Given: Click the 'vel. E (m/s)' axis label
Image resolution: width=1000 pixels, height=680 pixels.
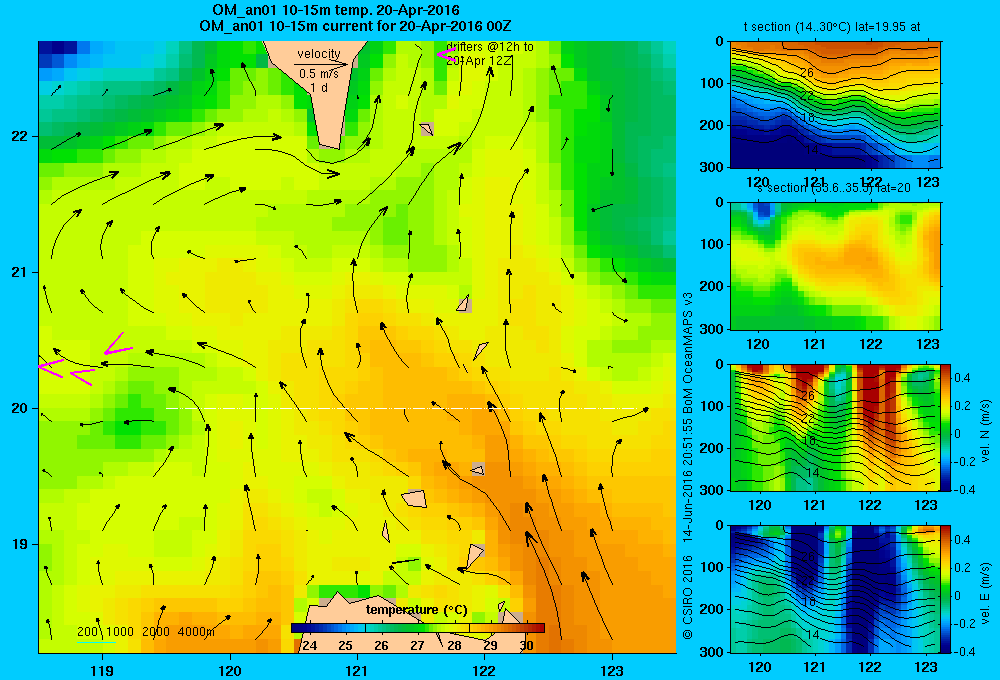Looking at the screenshot, I should [987, 593].
